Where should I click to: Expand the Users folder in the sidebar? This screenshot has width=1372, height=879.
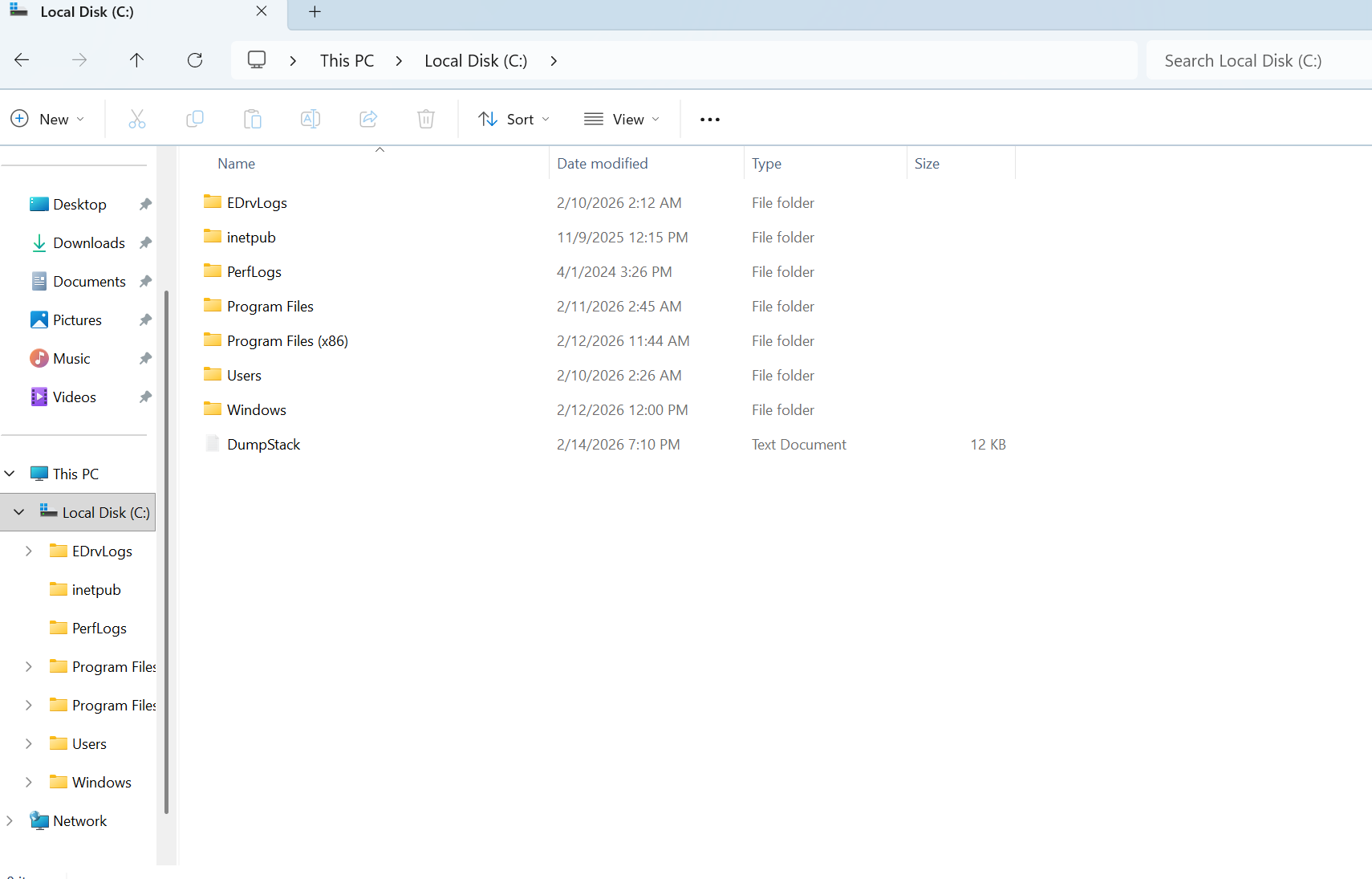click(x=28, y=743)
